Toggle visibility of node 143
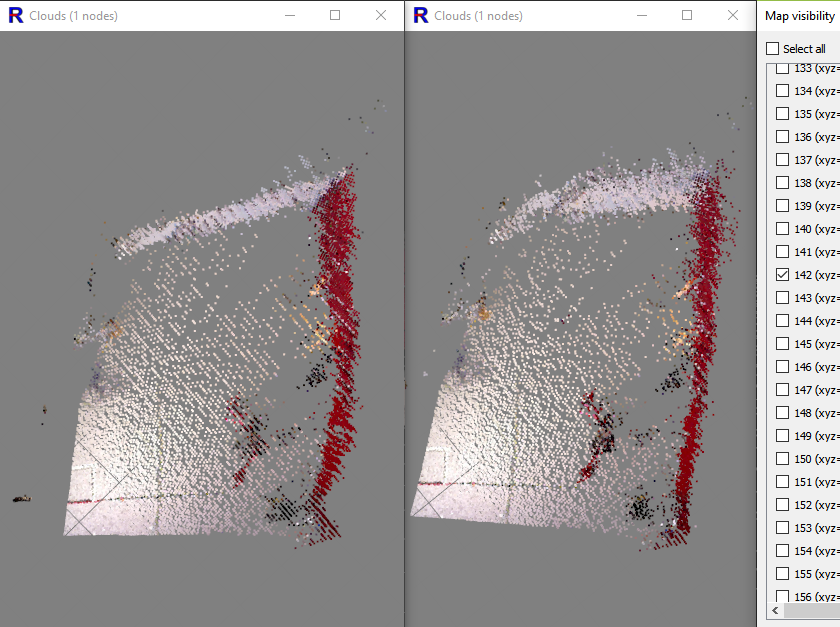Viewport: 840px width, 627px height. click(x=783, y=298)
